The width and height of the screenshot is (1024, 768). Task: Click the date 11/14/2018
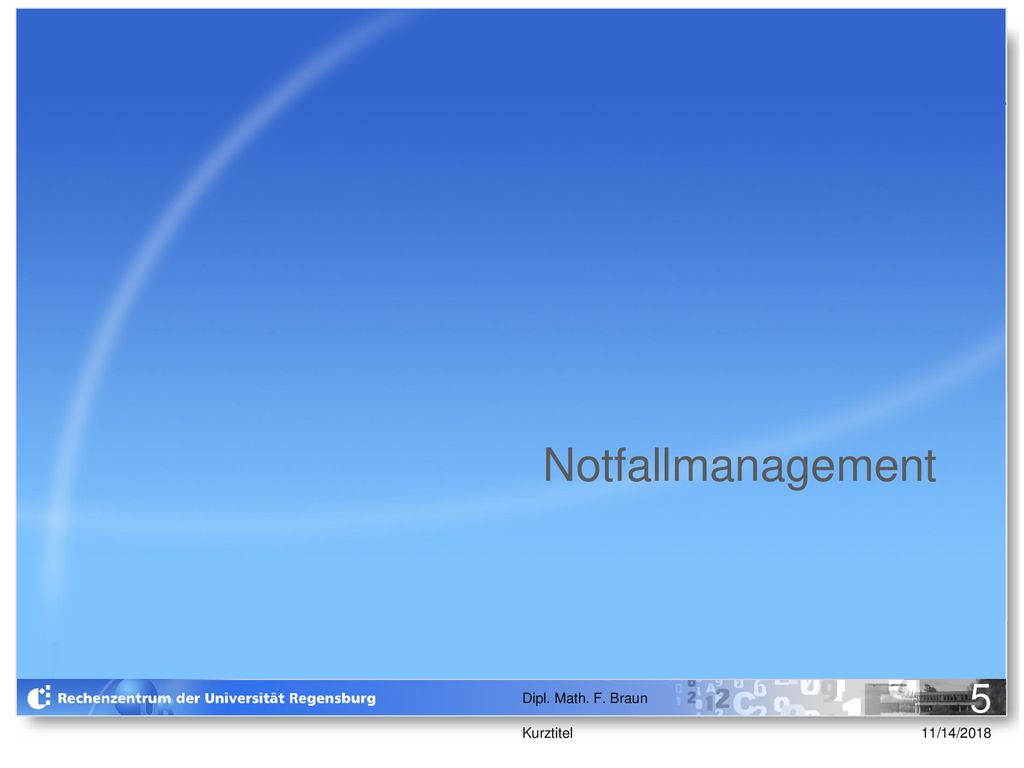coord(956,733)
